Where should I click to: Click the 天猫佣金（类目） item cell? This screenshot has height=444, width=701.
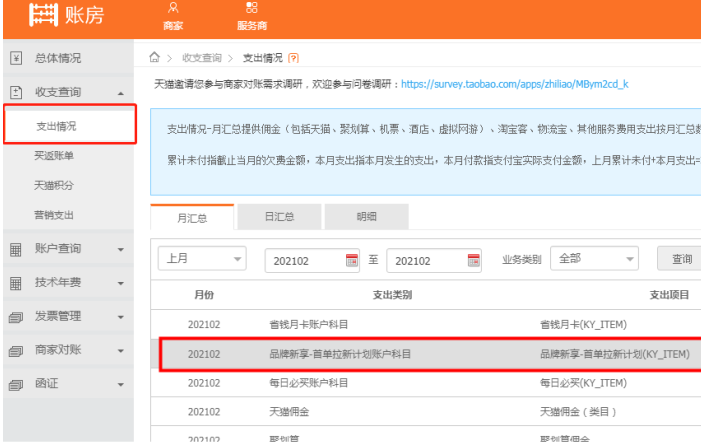click(x=578, y=412)
